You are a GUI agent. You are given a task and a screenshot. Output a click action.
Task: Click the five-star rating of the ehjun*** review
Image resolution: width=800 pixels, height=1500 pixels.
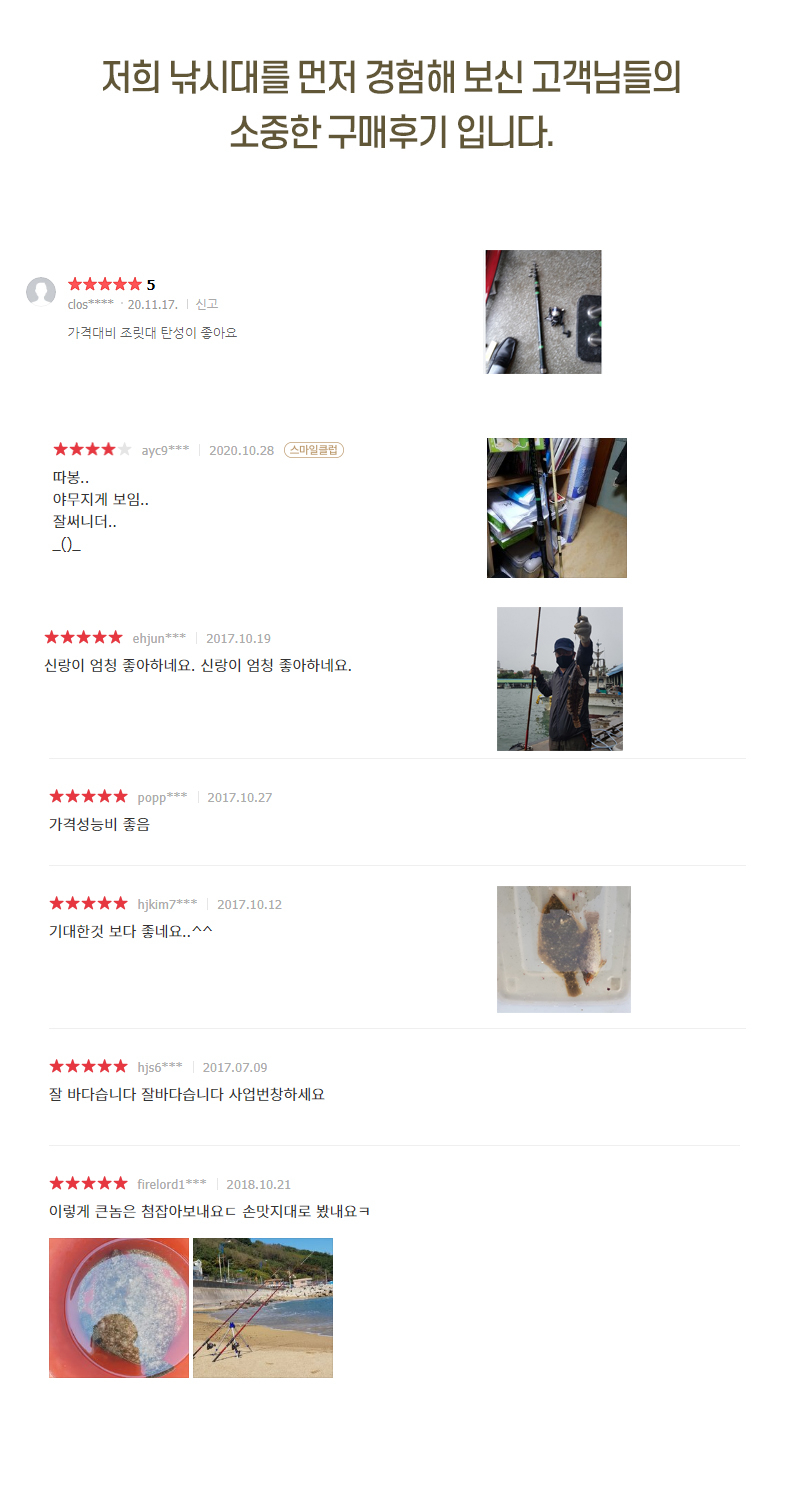coord(83,638)
